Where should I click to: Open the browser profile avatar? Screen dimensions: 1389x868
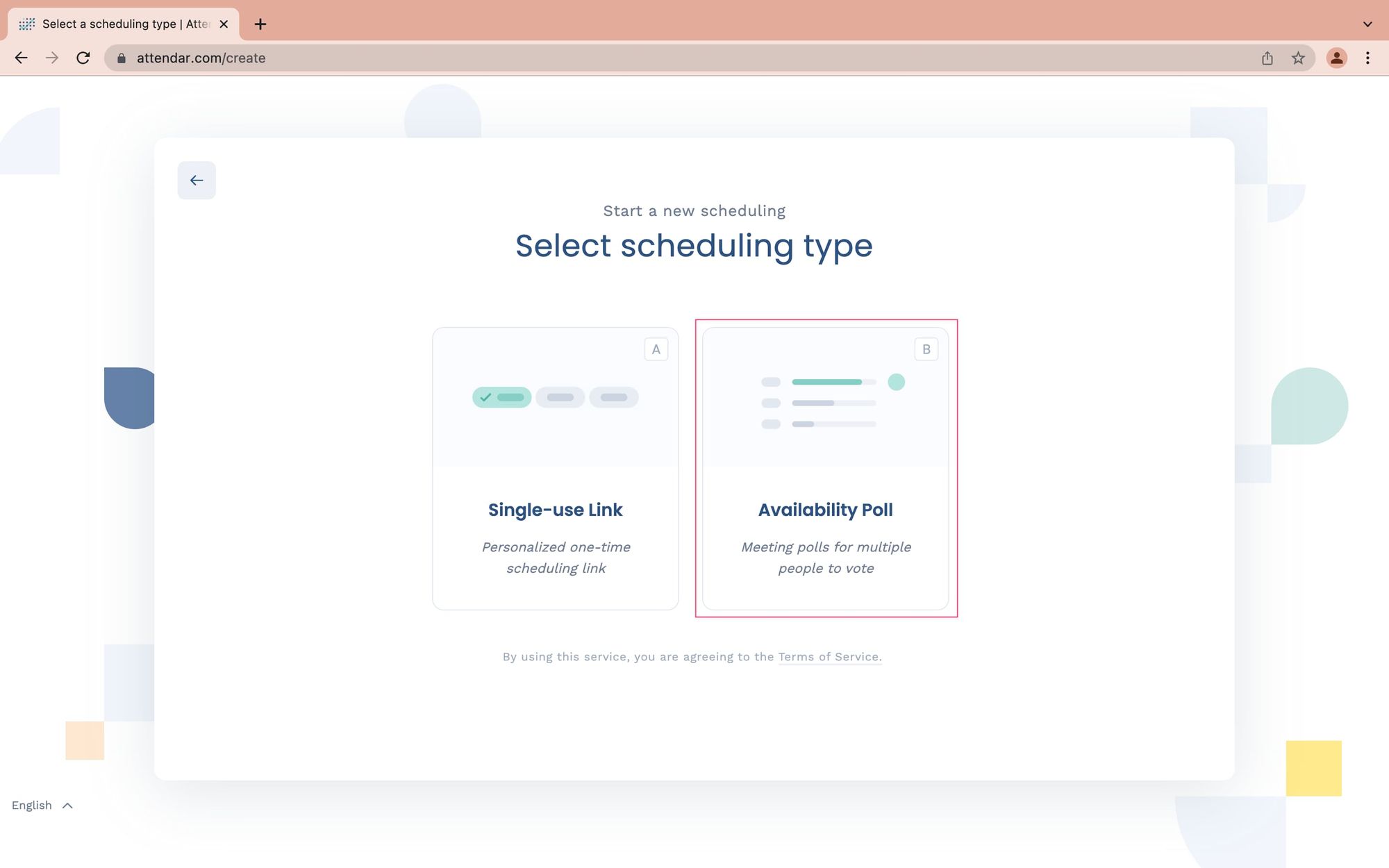coord(1336,58)
